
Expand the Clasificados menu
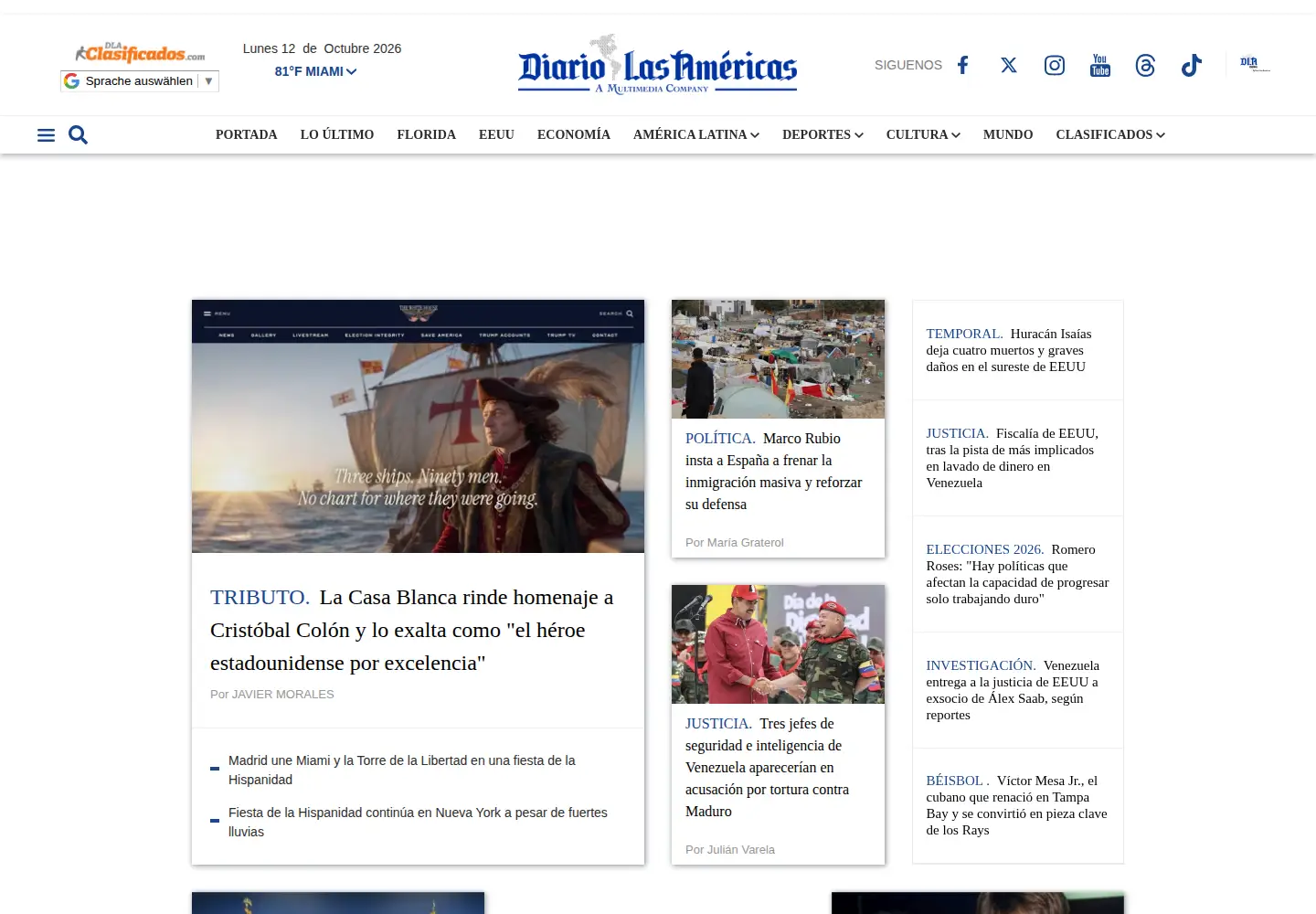click(1110, 134)
